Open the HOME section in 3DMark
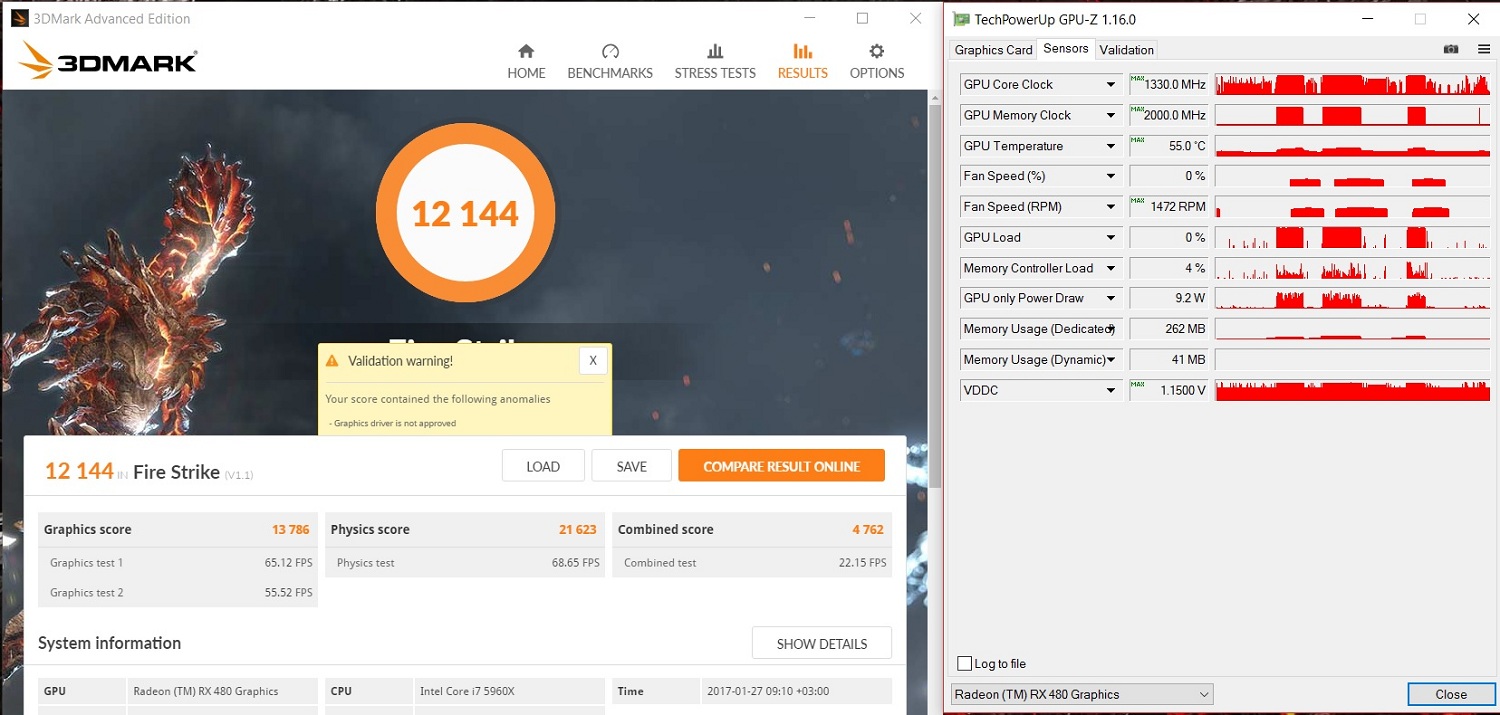 point(526,61)
